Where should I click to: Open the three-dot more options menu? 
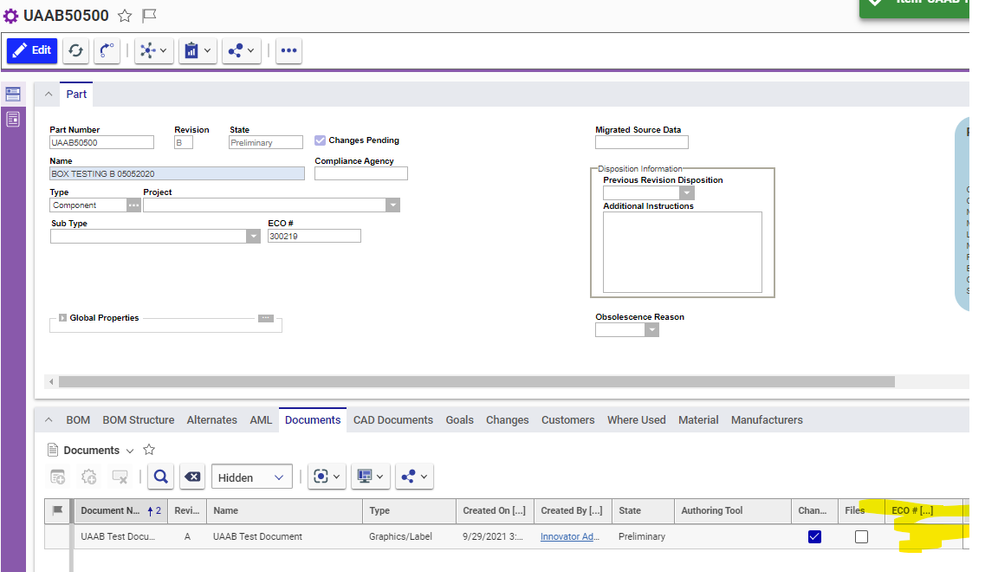[289, 50]
